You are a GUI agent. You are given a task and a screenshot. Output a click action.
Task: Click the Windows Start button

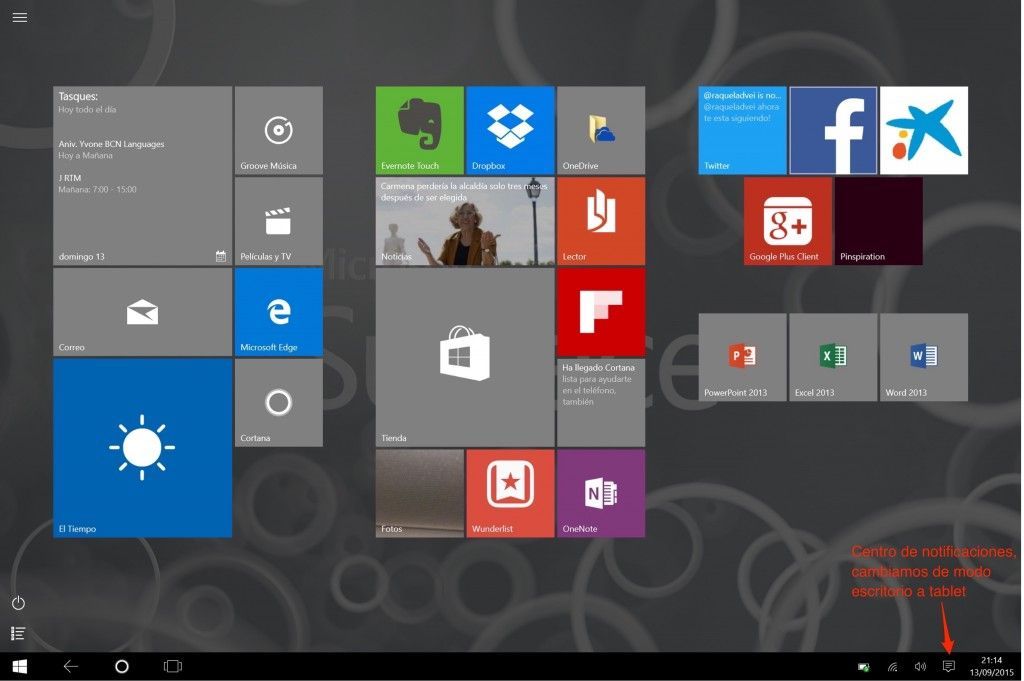20,667
